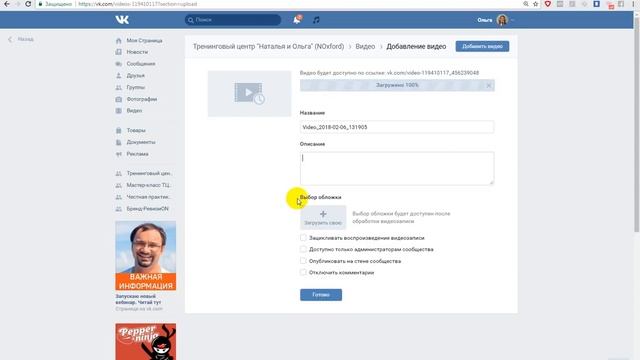Screen dimensions: 640x360
Task: Cancel upload with the progress bar X
Action: (x=489, y=85)
